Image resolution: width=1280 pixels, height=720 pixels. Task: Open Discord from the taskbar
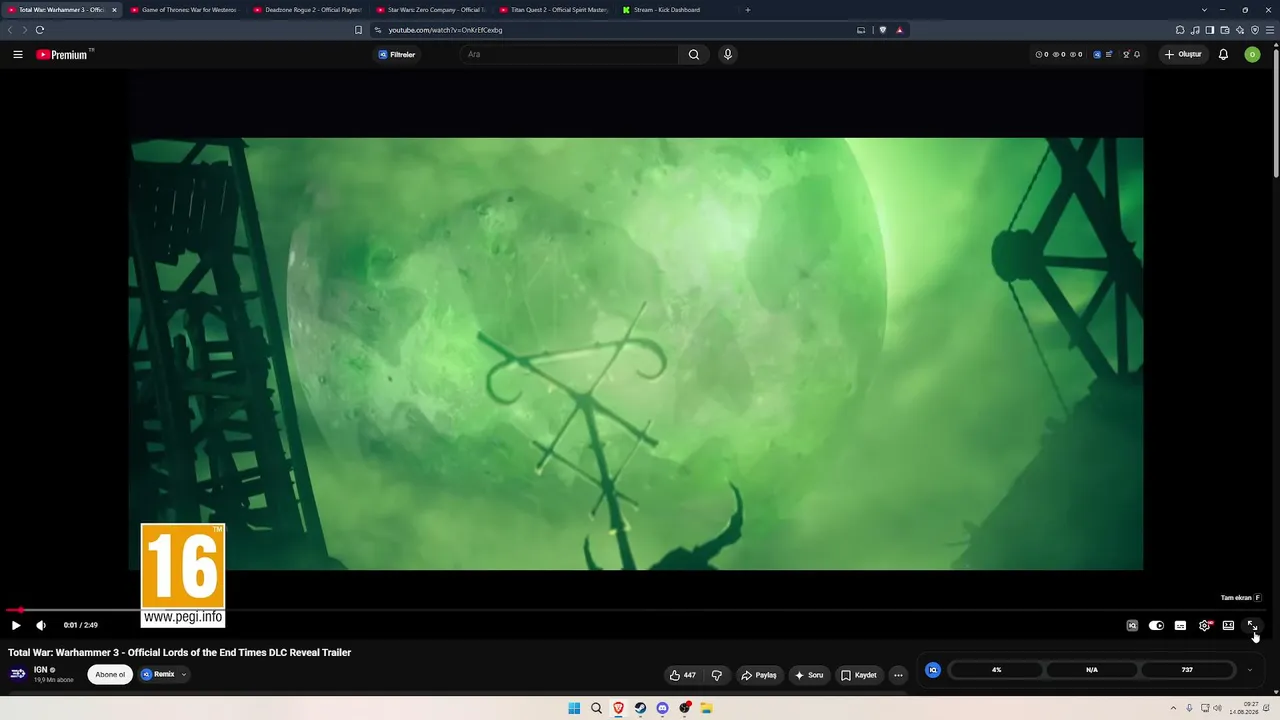pos(662,708)
